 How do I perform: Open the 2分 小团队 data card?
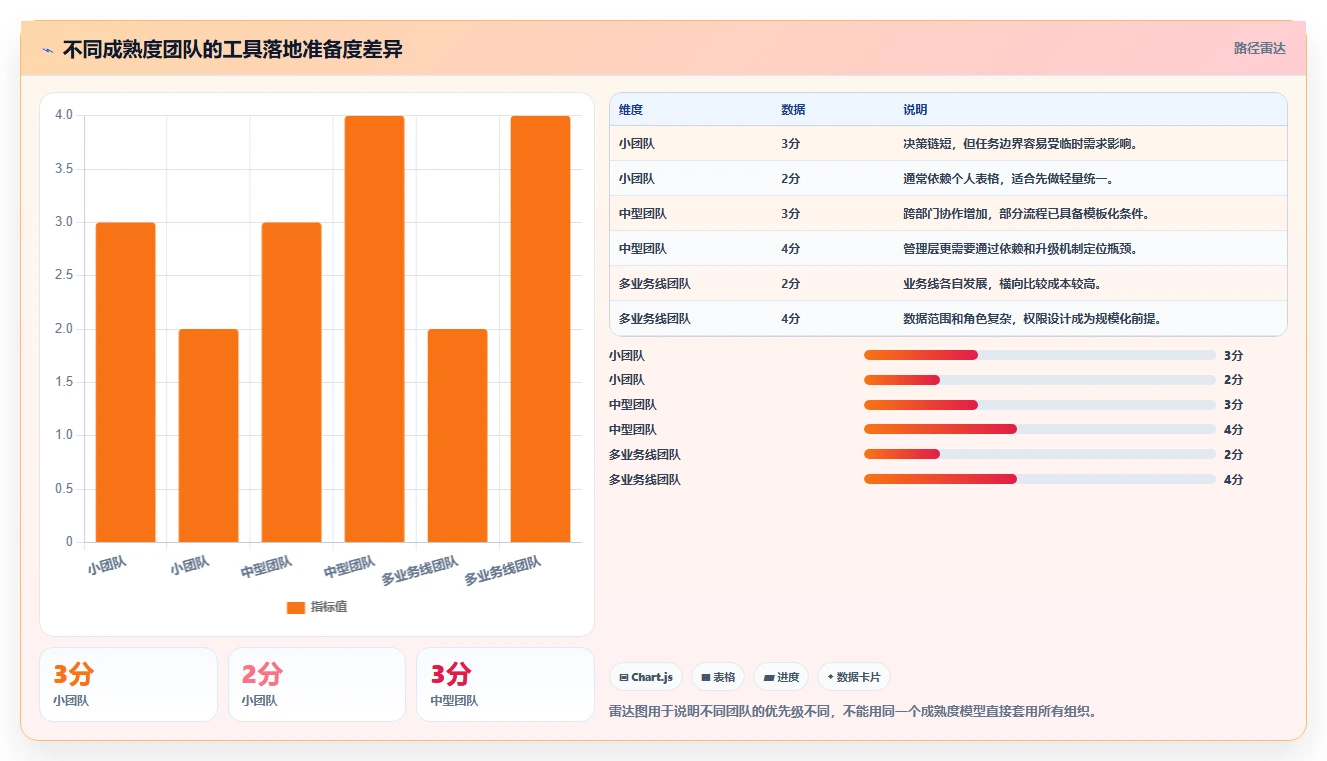pyautogui.click(x=317, y=684)
